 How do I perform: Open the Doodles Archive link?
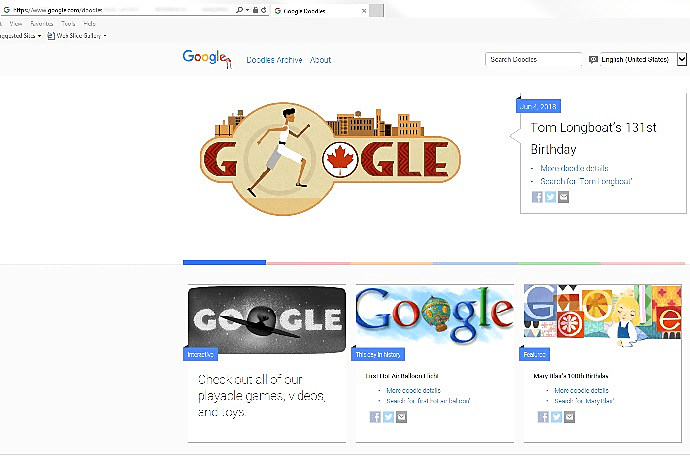[274, 60]
